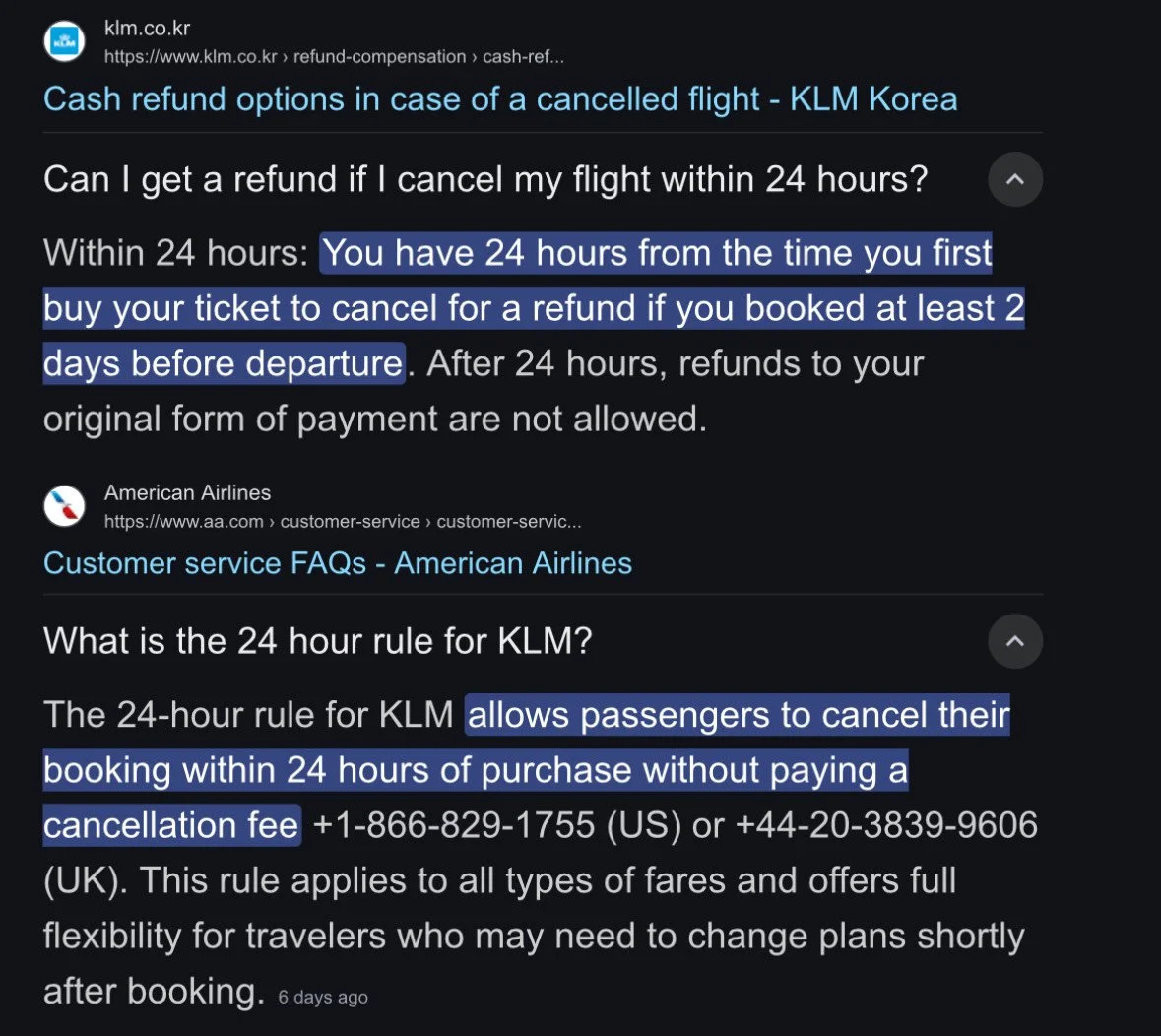The height and width of the screenshot is (1036, 1161).
Task: Click the 6 days ago timestamp
Action: [x=323, y=997]
